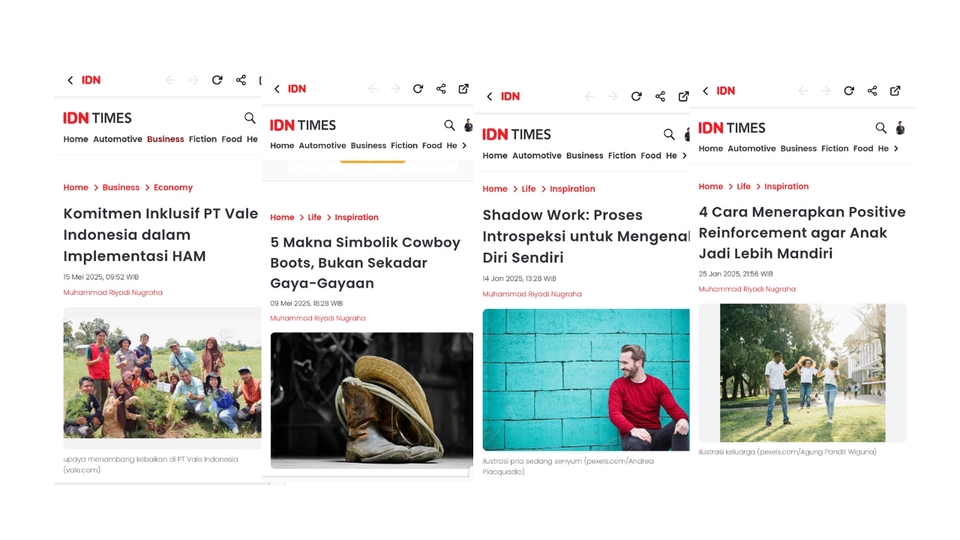The width and height of the screenshot is (960, 540).
Task: Expand more categories on Shadow Work screen
Action: click(684, 156)
